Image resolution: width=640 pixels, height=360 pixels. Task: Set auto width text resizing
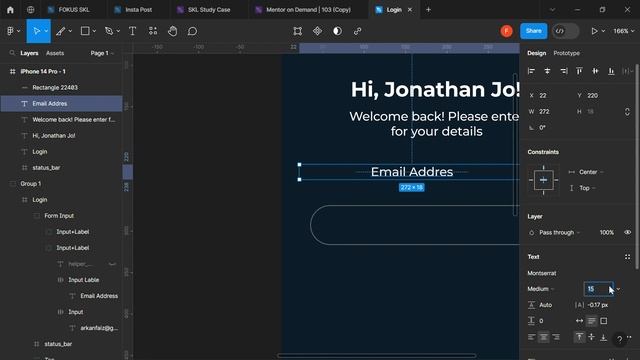tap(579, 321)
